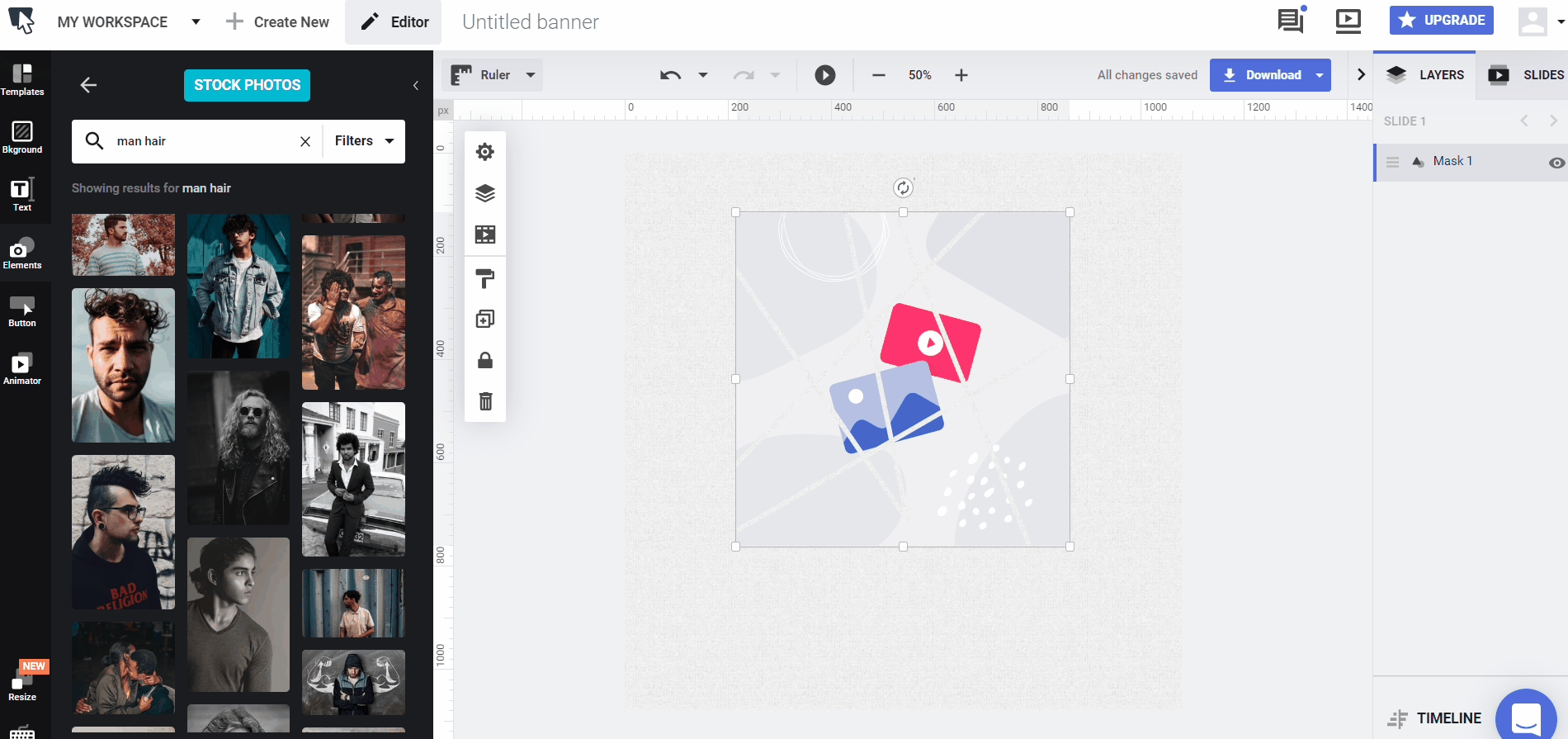Open element settings gear icon
This screenshot has width=1568, height=739.
[x=485, y=152]
